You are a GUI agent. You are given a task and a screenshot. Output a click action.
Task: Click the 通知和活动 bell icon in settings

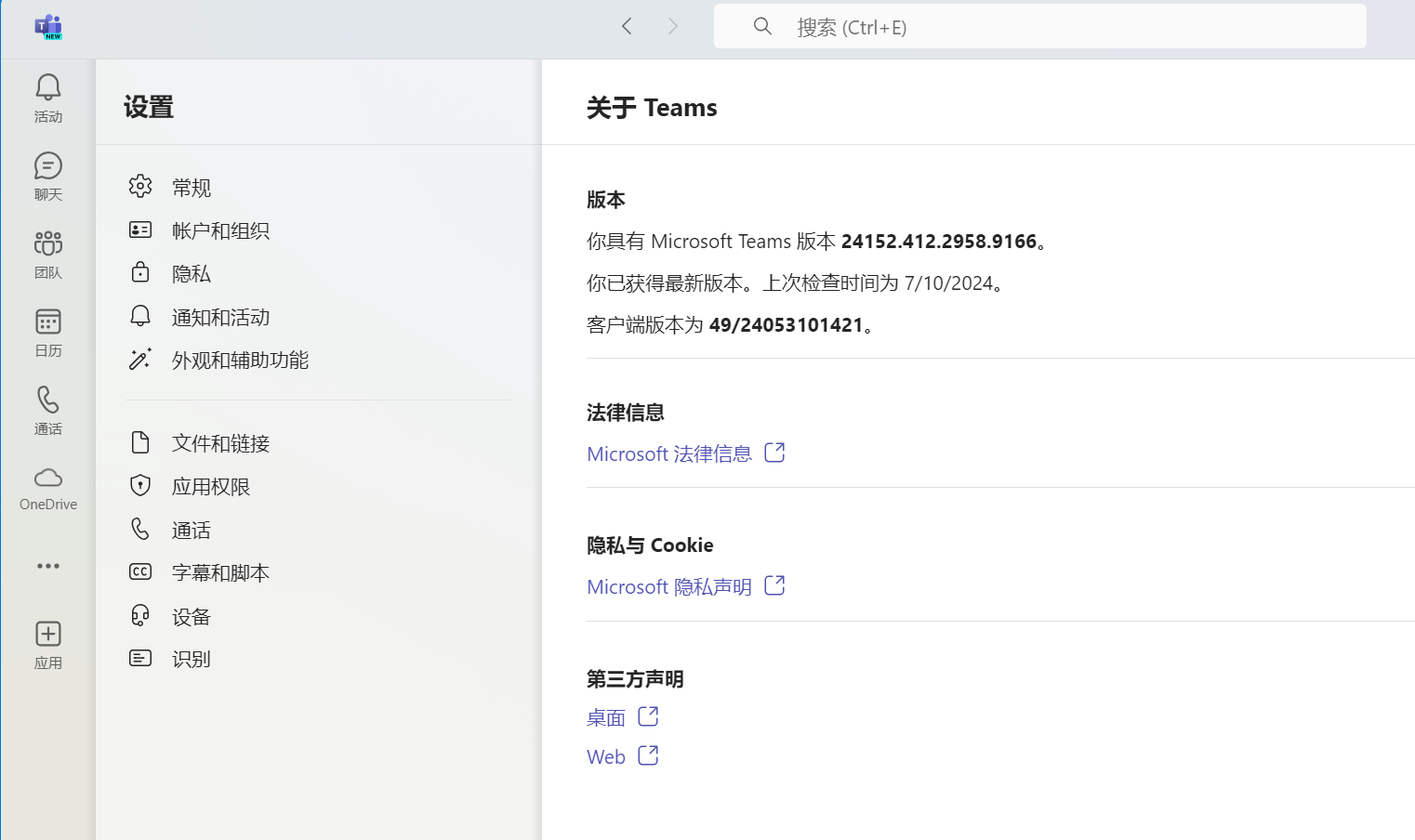click(x=140, y=316)
